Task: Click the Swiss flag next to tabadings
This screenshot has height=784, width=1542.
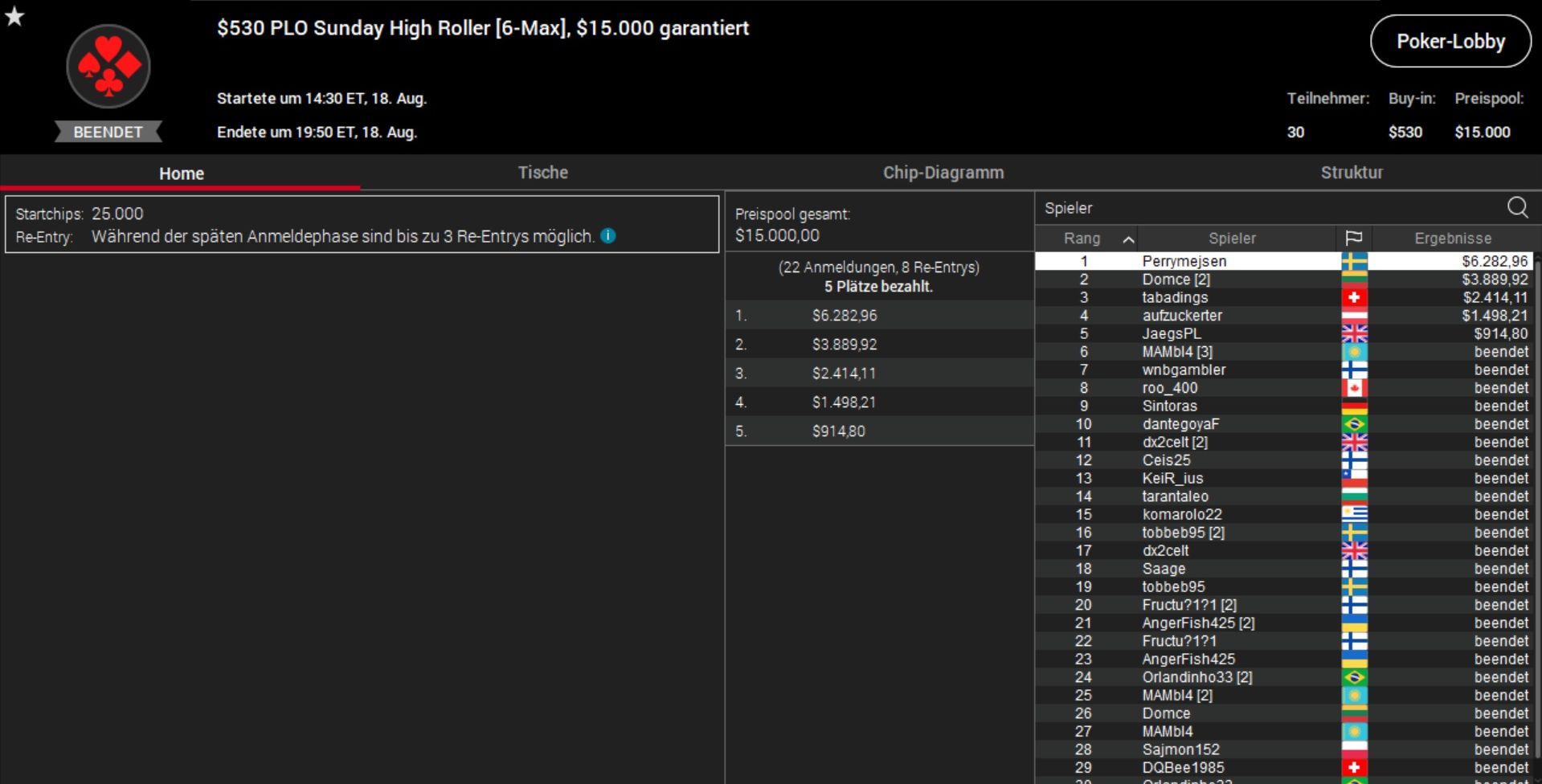Action: coord(1354,298)
